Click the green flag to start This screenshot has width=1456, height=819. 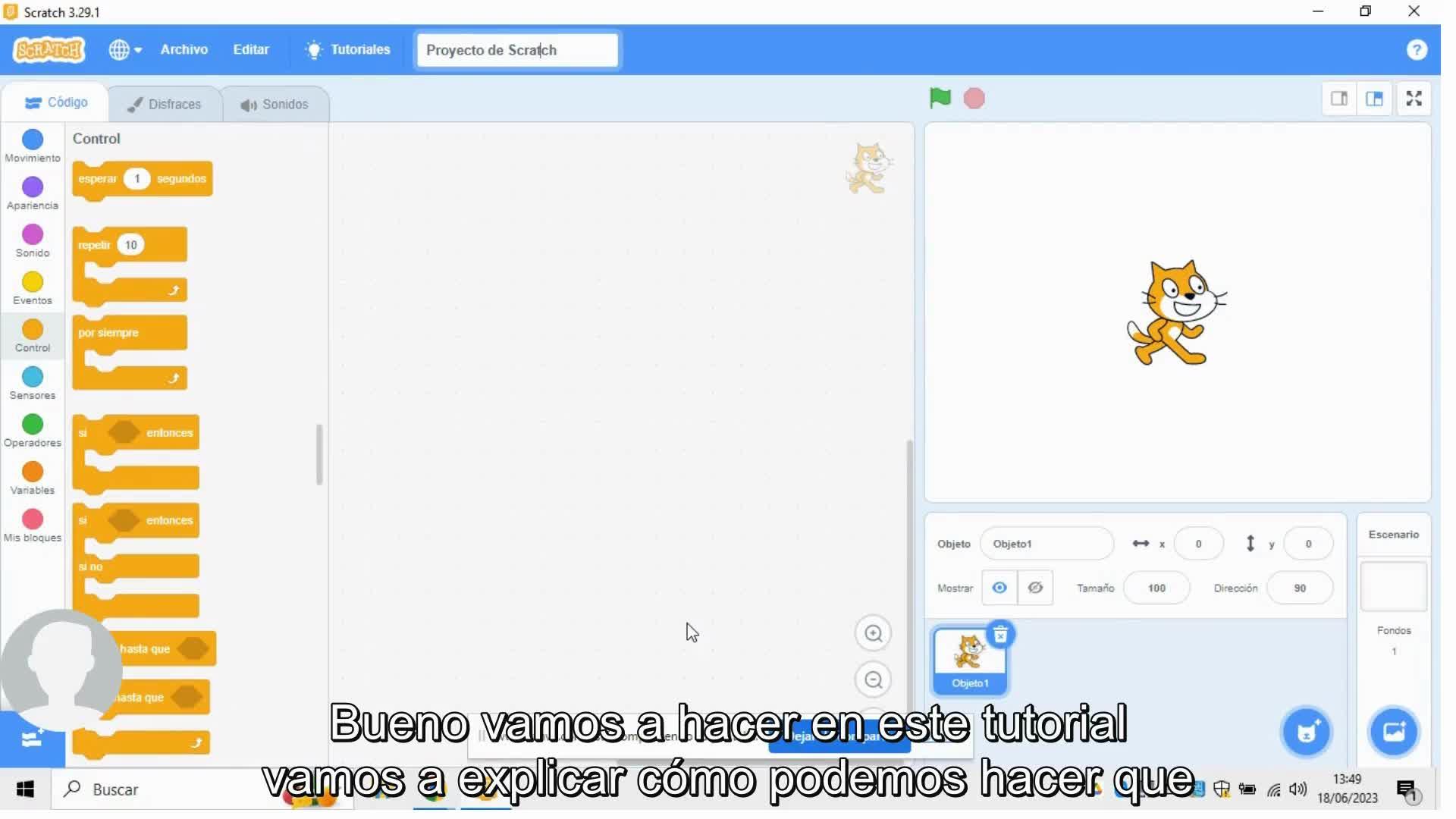click(940, 98)
